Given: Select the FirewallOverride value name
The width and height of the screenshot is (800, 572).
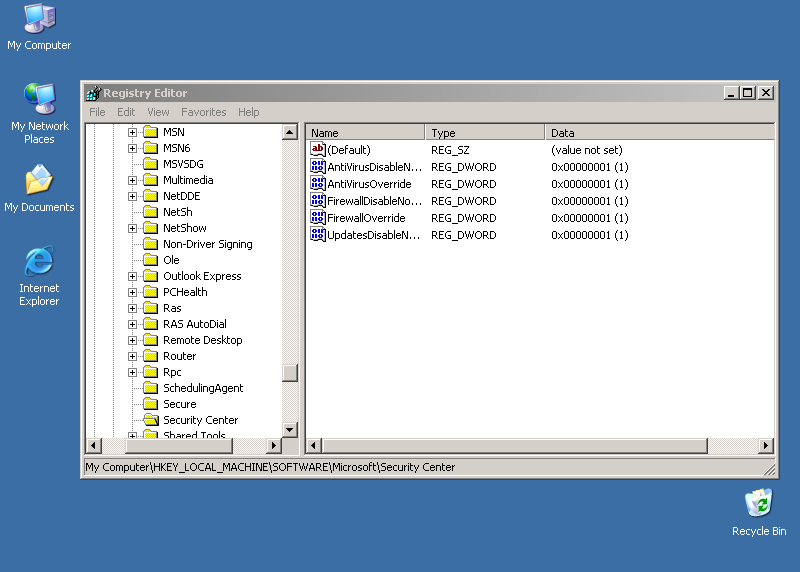Looking at the screenshot, I should point(366,218).
